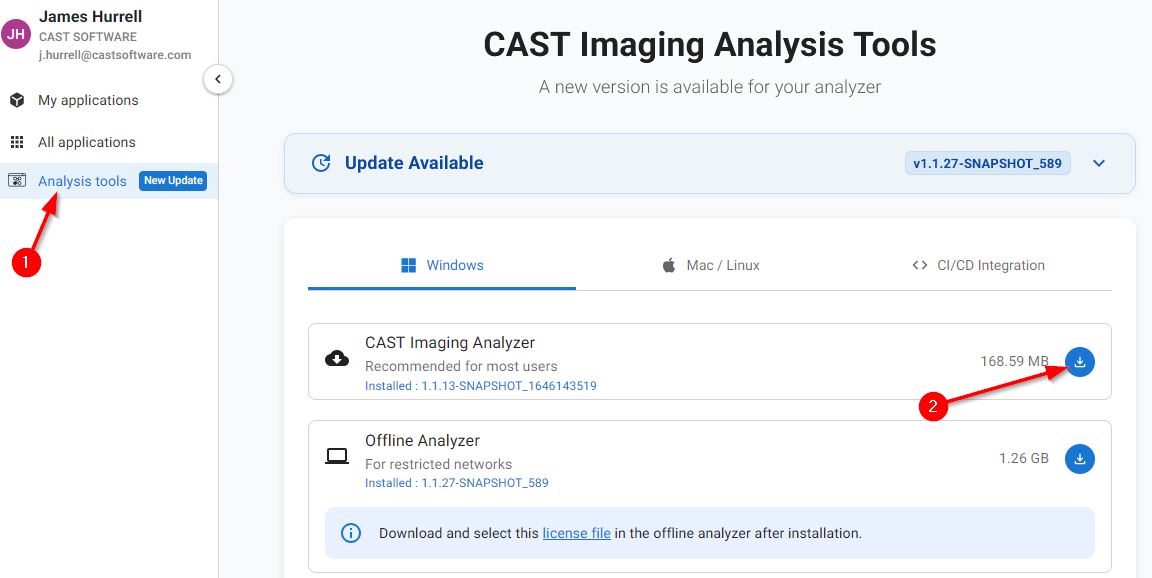Expand the Update Available banner chevron

click(1099, 163)
